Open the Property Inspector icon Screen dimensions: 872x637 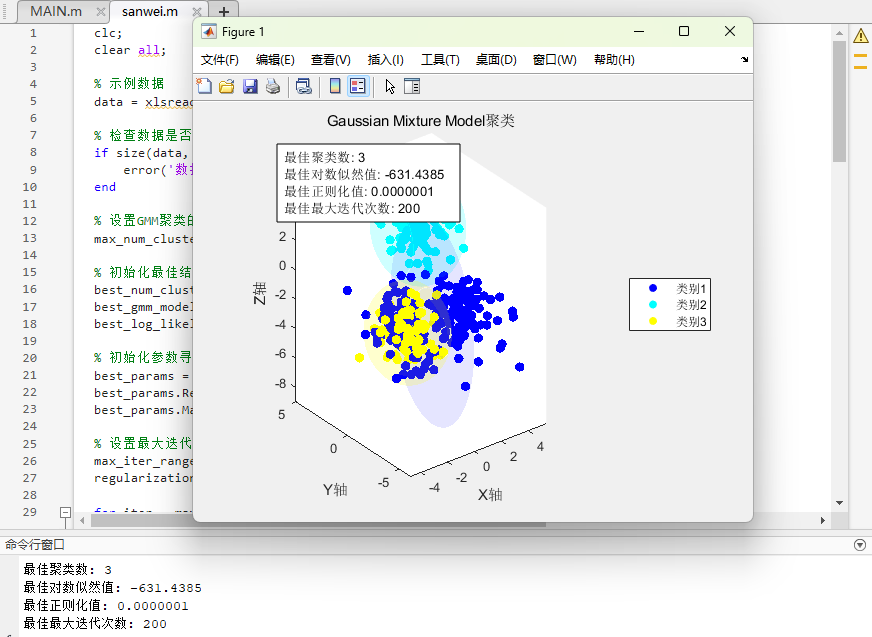tap(412, 86)
